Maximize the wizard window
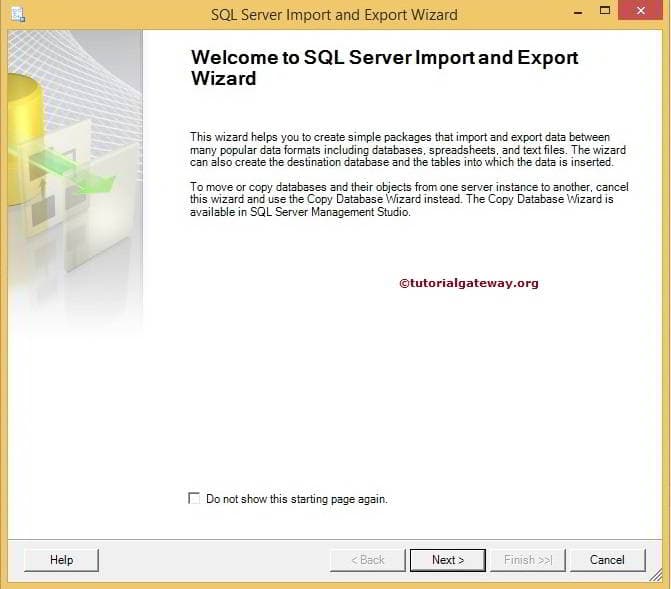The image size is (671, 589). (x=605, y=10)
